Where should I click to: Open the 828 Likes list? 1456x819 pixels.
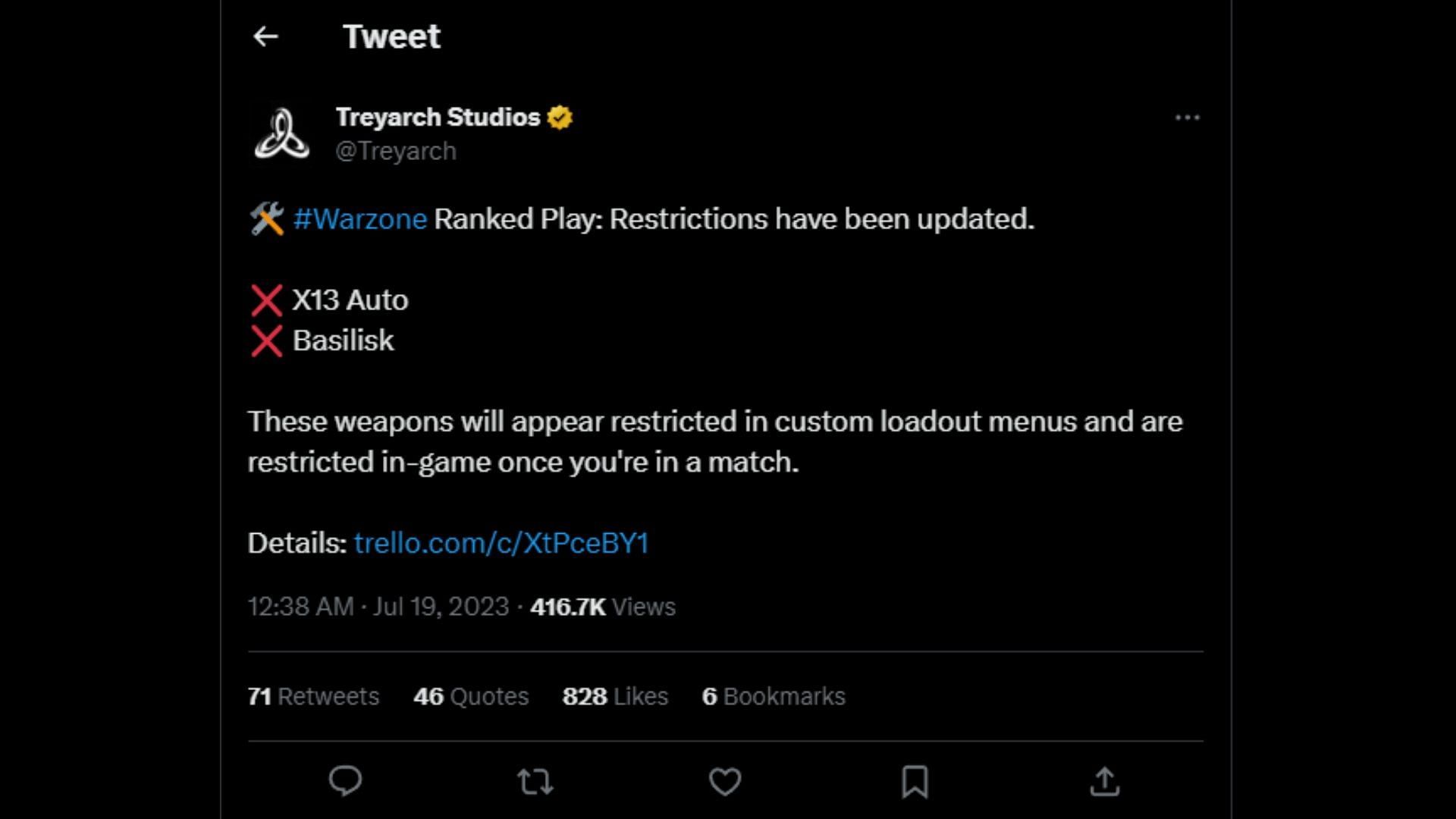click(615, 696)
